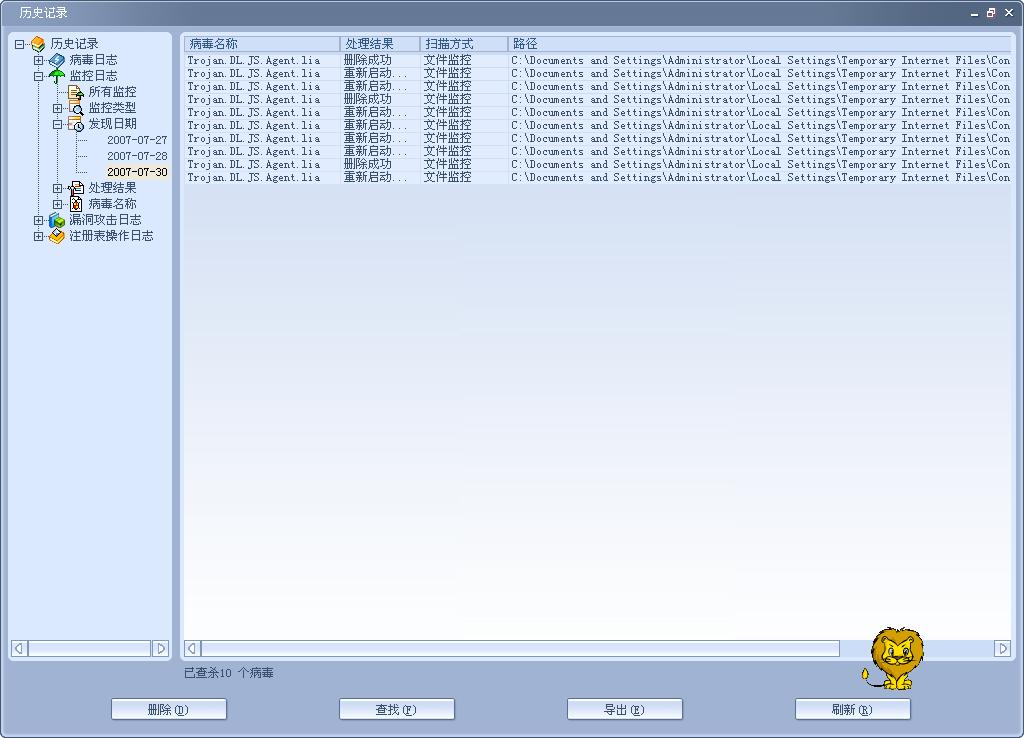Collapse the 监控日志 node

click(39, 76)
